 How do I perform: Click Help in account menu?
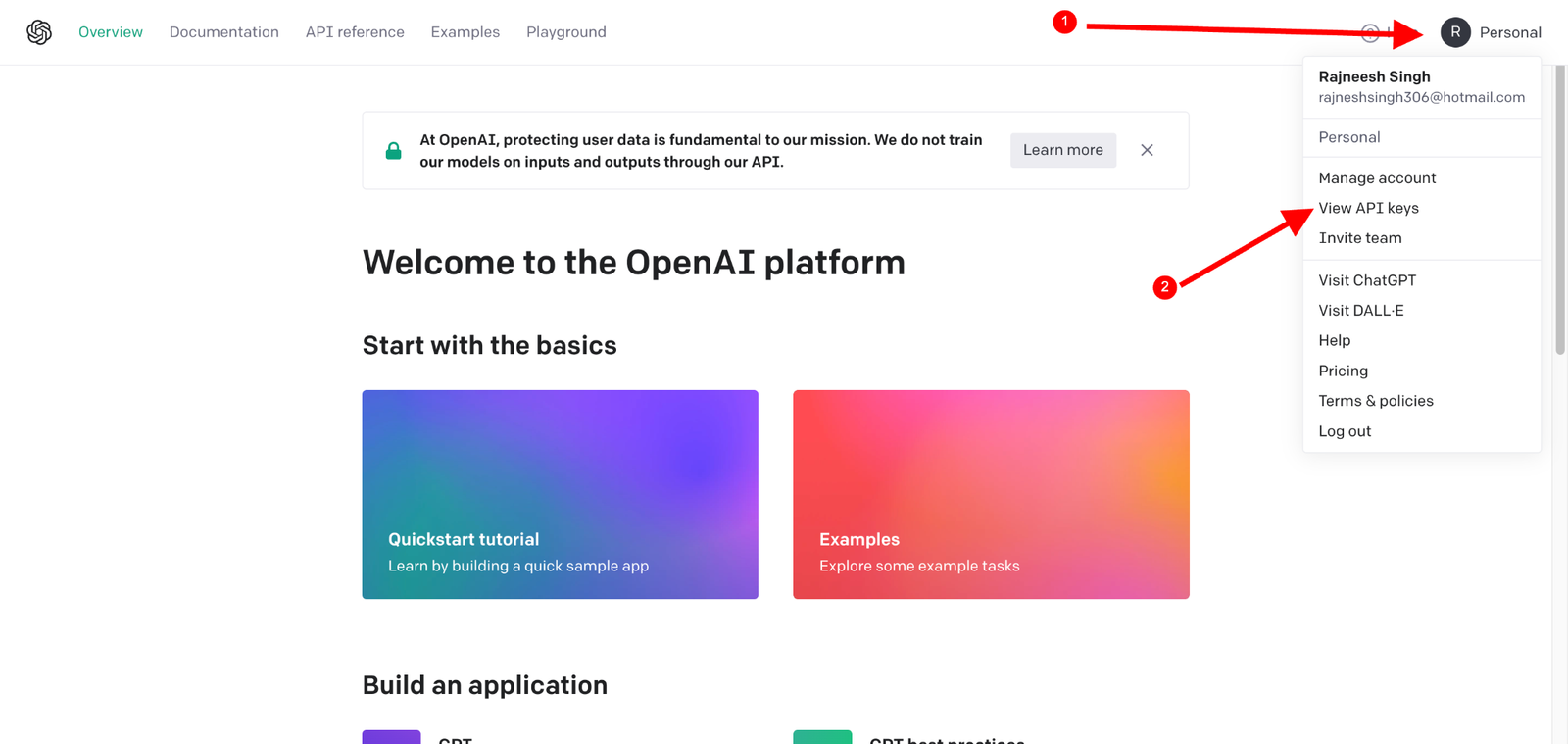pyautogui.click(x=1335, y=340)
